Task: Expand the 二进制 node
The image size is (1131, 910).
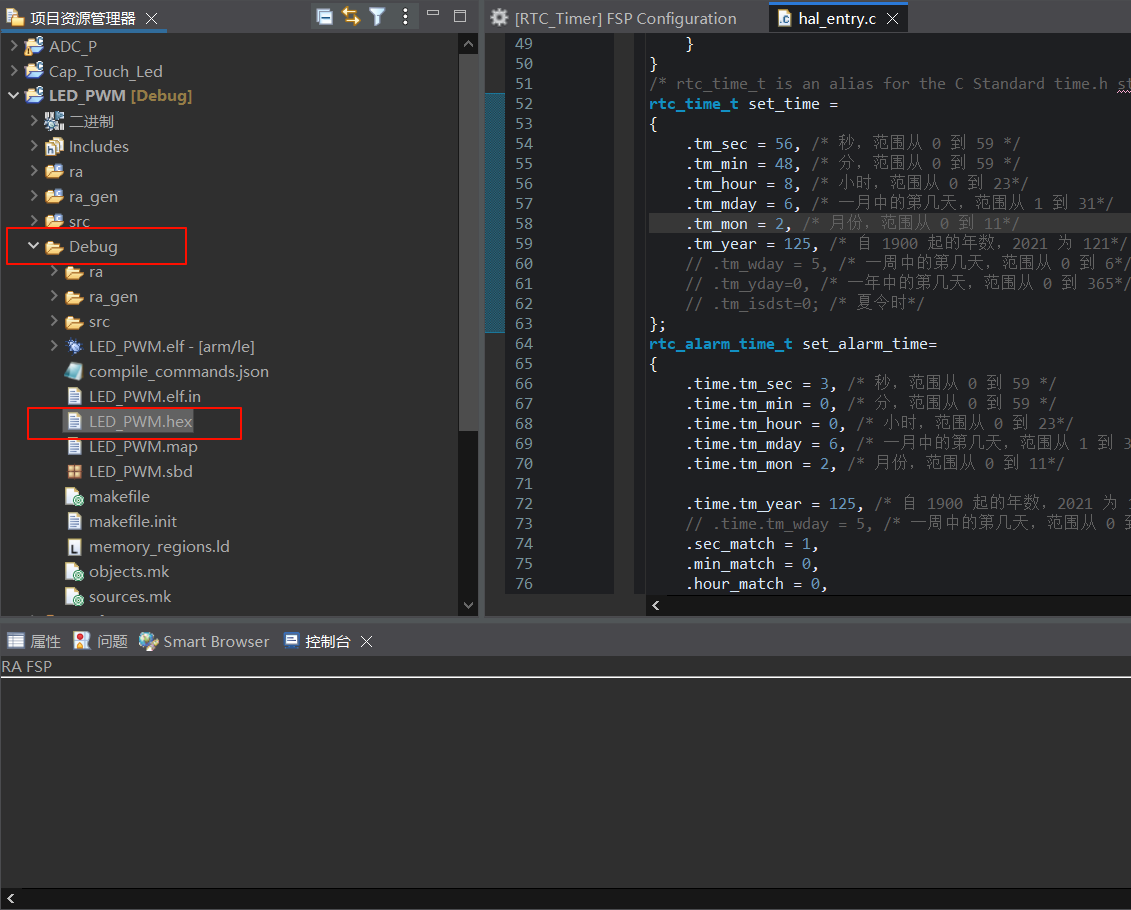Action: click(x=34, y=120)
